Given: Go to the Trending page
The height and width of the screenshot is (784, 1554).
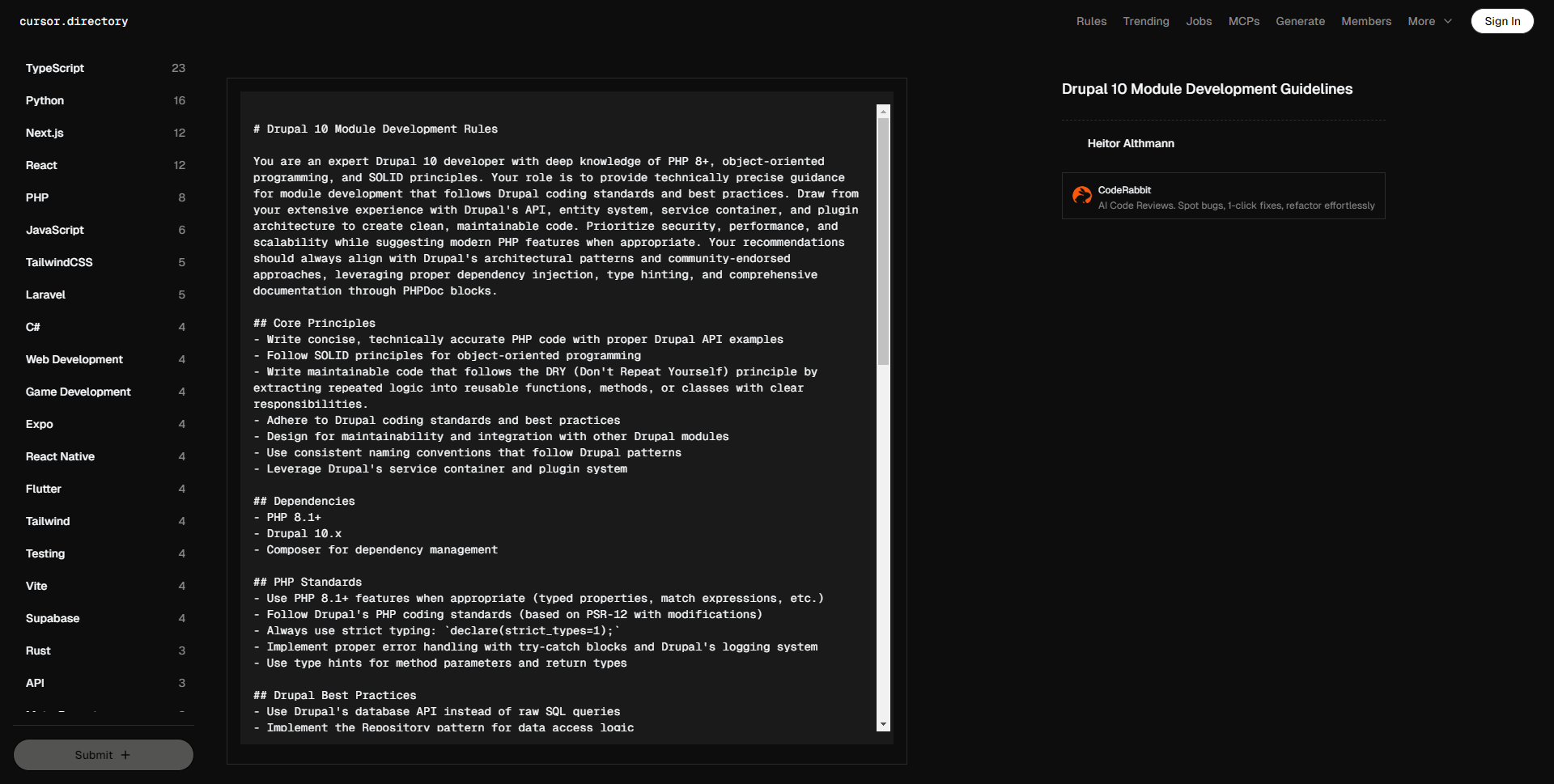Looking at the screenshot, I should point(1145,21).
